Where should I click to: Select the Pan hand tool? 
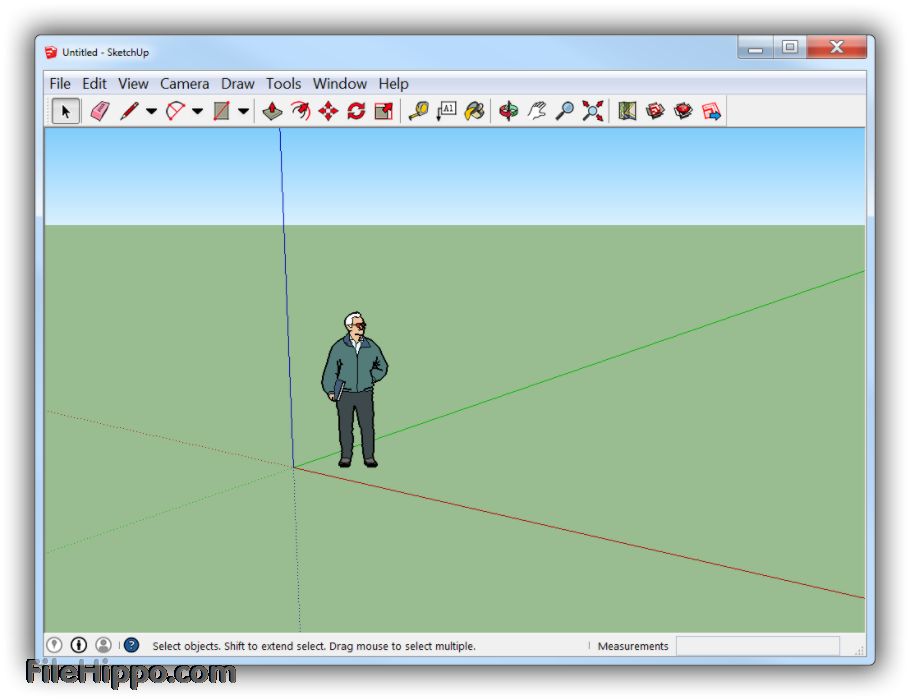tap(537, 111)
